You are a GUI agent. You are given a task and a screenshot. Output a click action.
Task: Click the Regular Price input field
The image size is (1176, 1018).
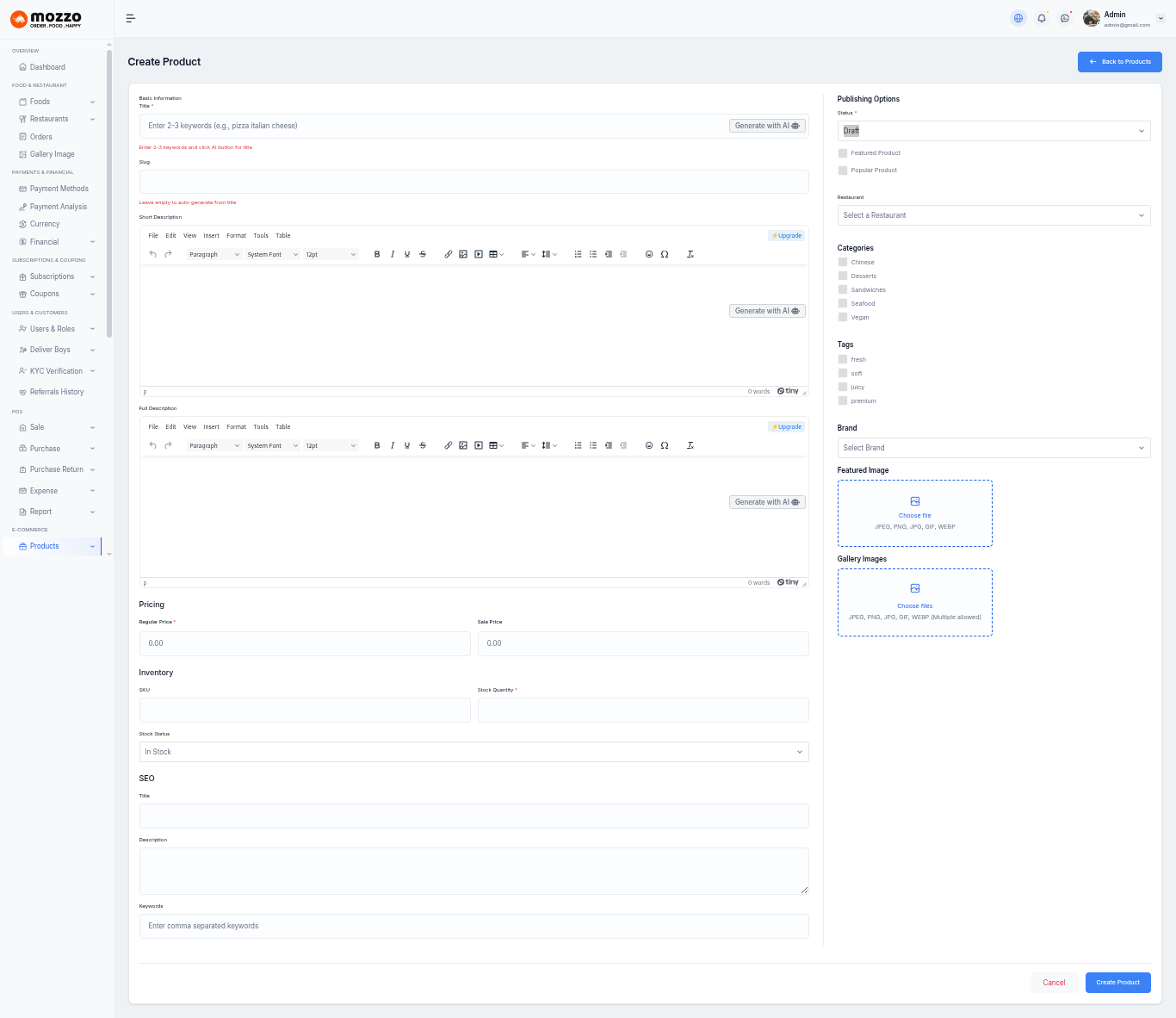pos(305,643)
